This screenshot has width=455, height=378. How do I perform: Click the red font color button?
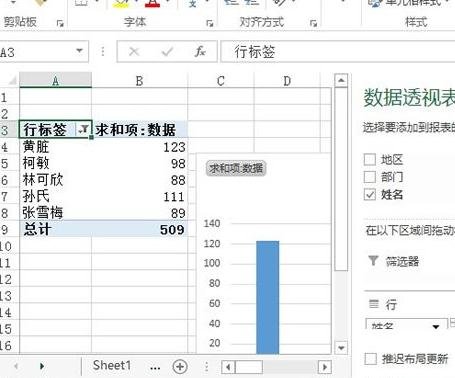(152, 4)
